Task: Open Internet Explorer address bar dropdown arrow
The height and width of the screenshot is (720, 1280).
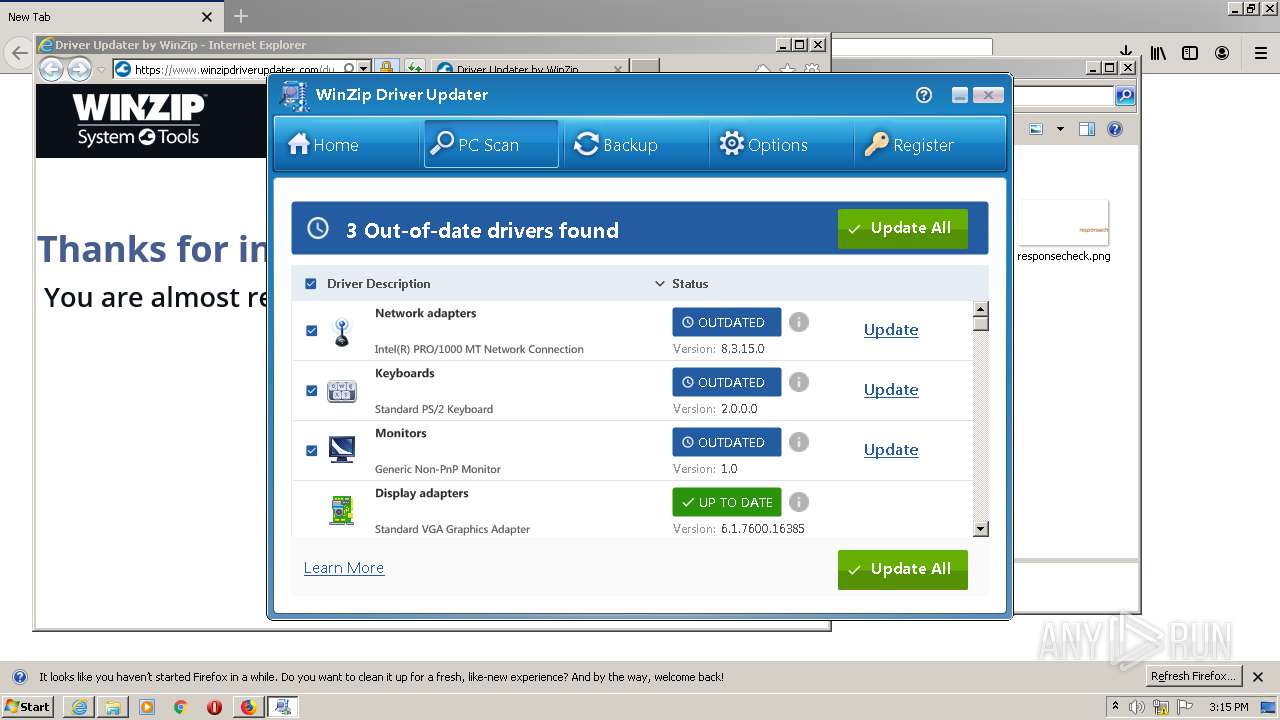Action: (x=364, y=69)
